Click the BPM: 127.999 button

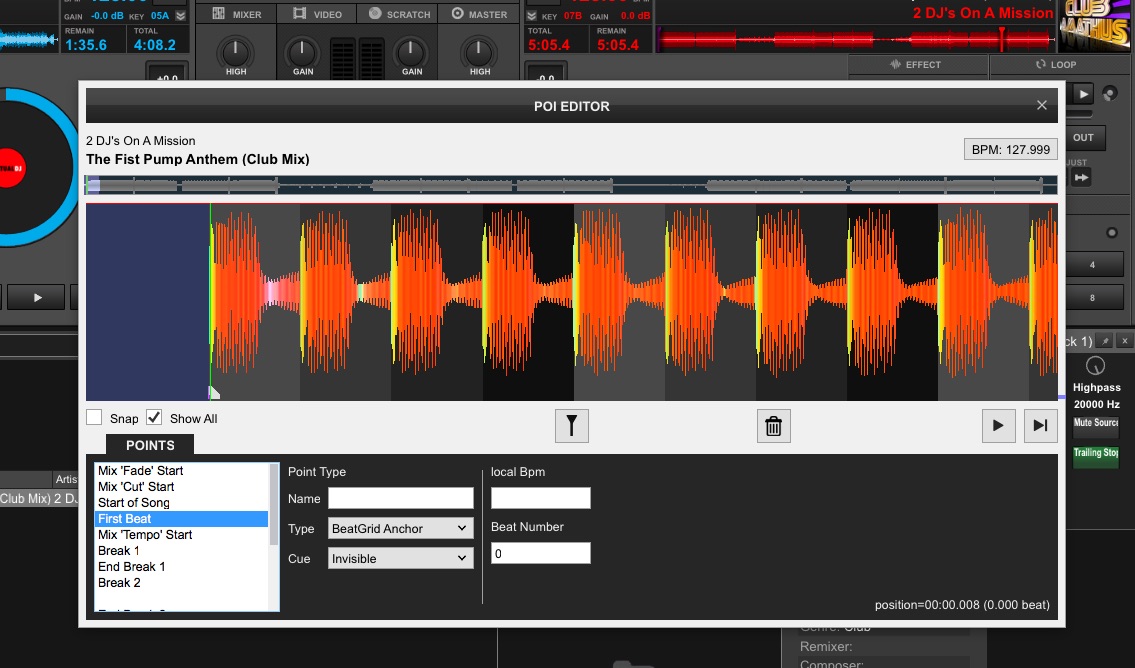(x=1010, y=149)
